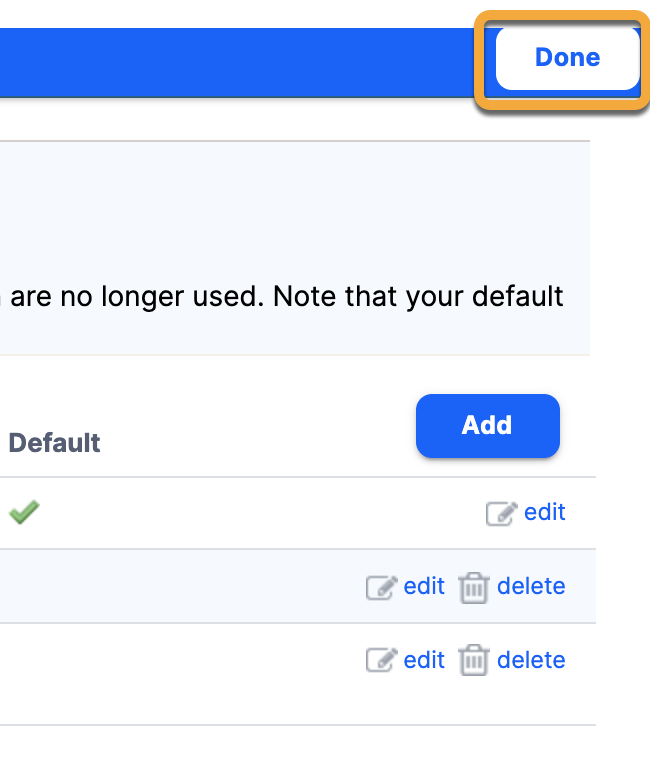Select the edit link in the second row
This screenshot has height=780, width=650.
point(424,586)
